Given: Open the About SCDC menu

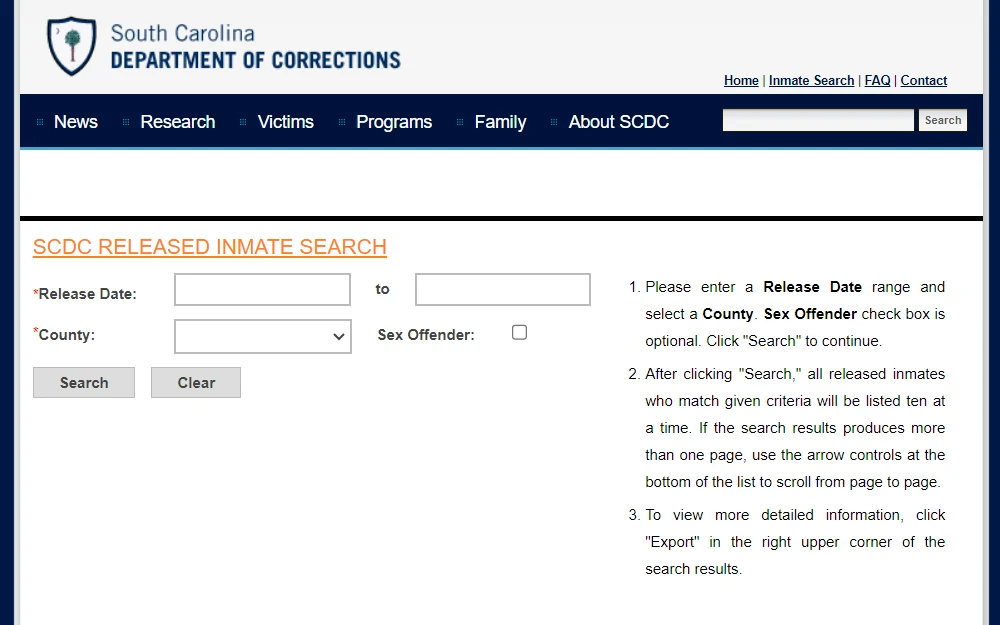Looking at the screenshot, I should [618, 122].
